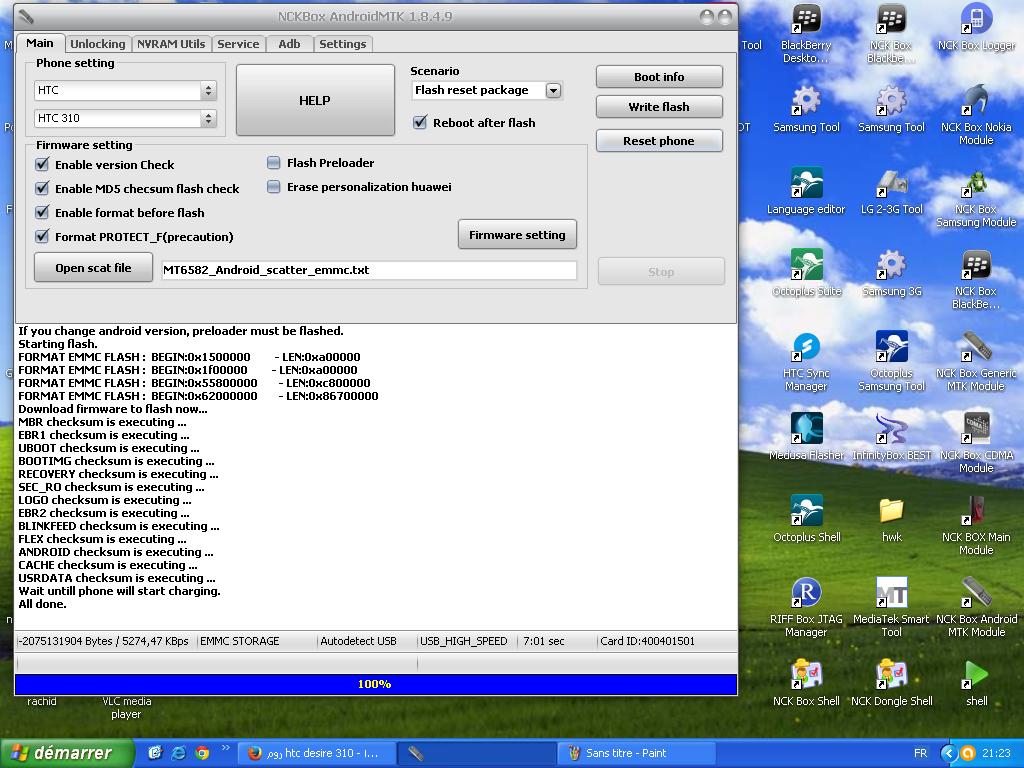
Task: Launch NCK BOX Main Module icon
Action: click(x=976, y=525)
